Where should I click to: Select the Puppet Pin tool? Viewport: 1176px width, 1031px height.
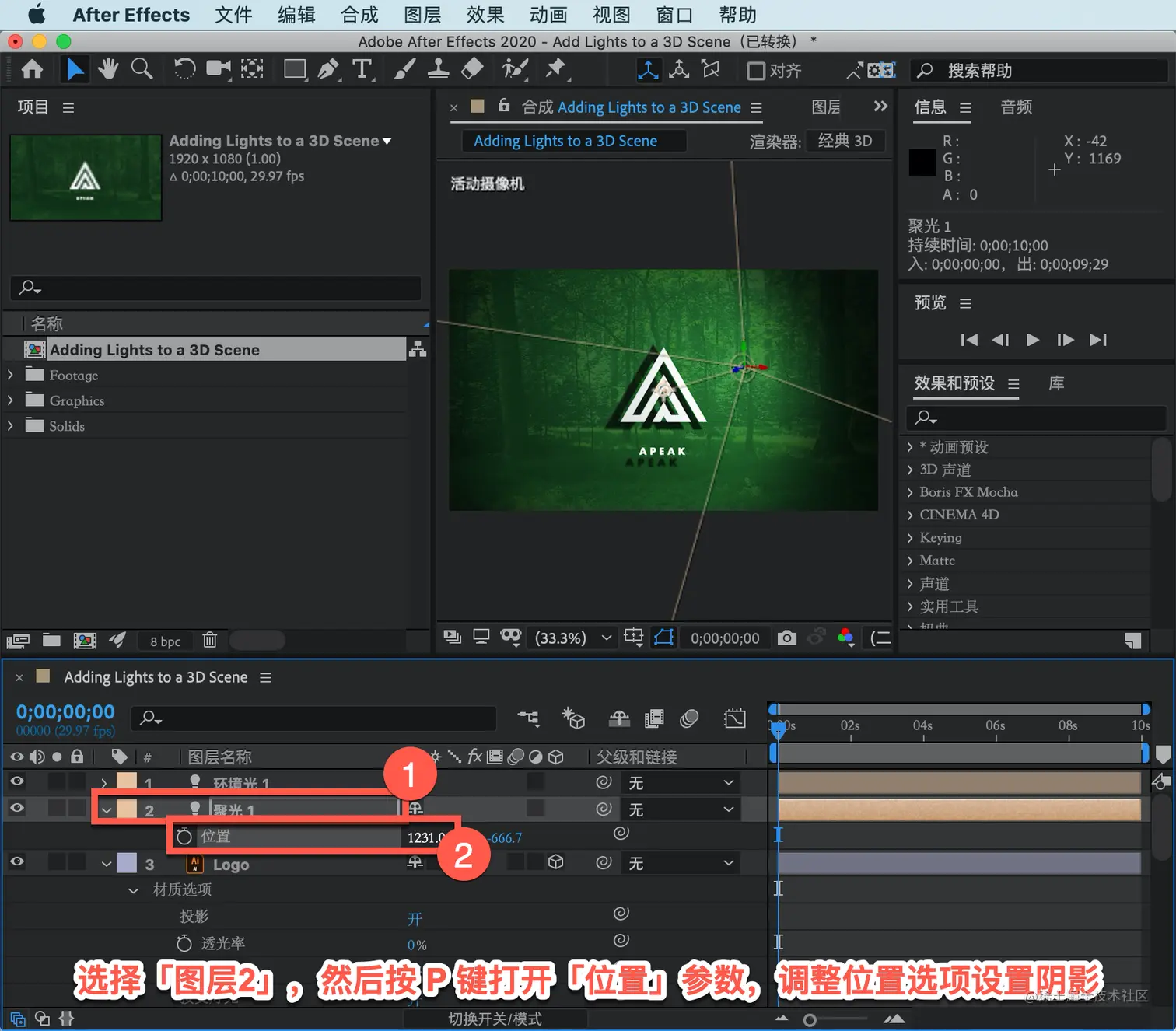pos(556,70)
